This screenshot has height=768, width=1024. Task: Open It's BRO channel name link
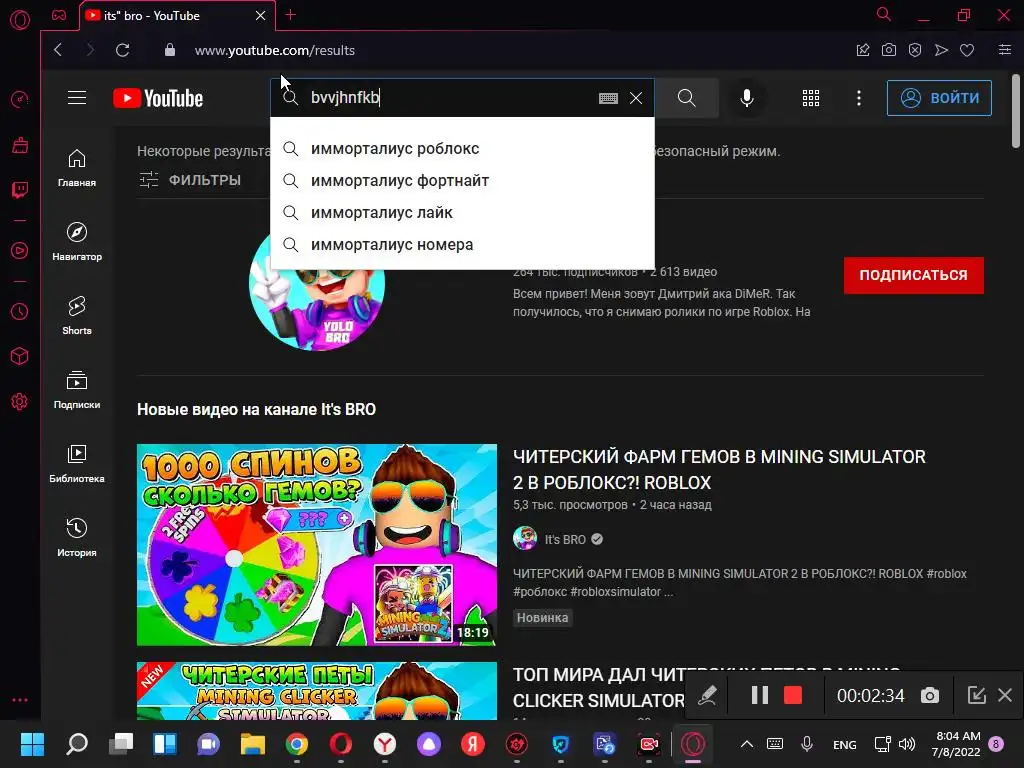coord(565,539)
